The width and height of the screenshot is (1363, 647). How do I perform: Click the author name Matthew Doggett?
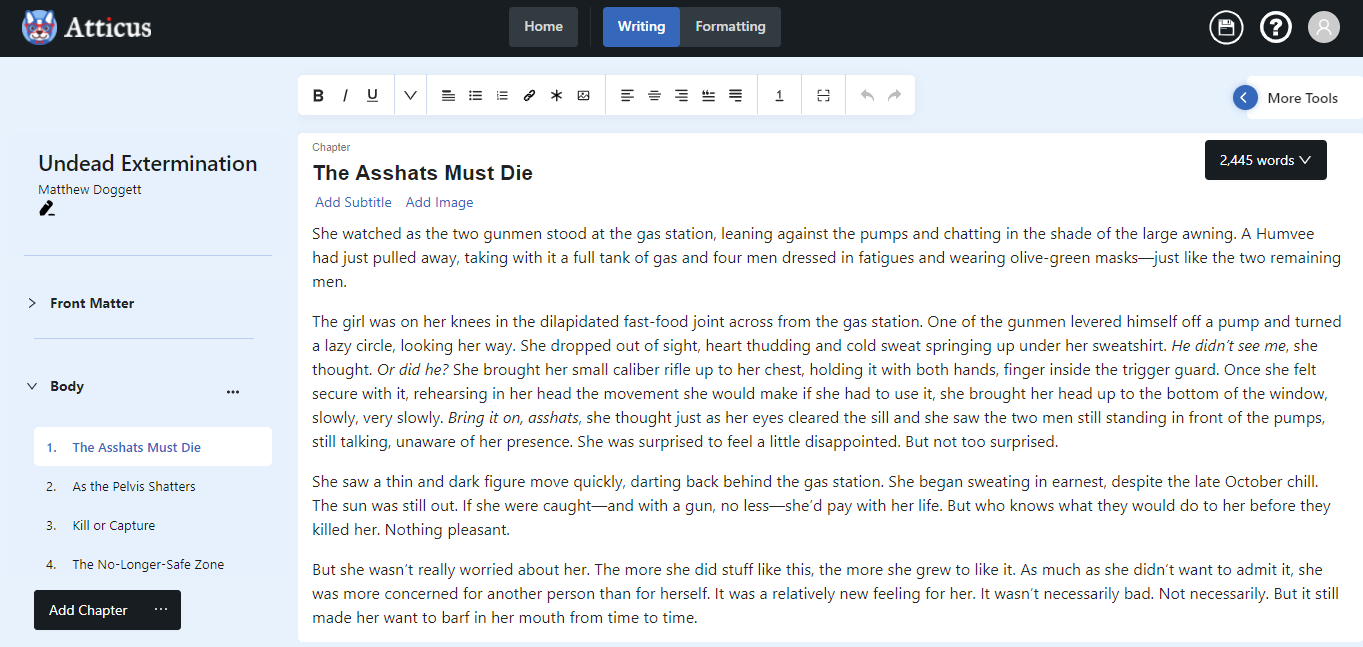pyautogui.click(x=90, y=189)
